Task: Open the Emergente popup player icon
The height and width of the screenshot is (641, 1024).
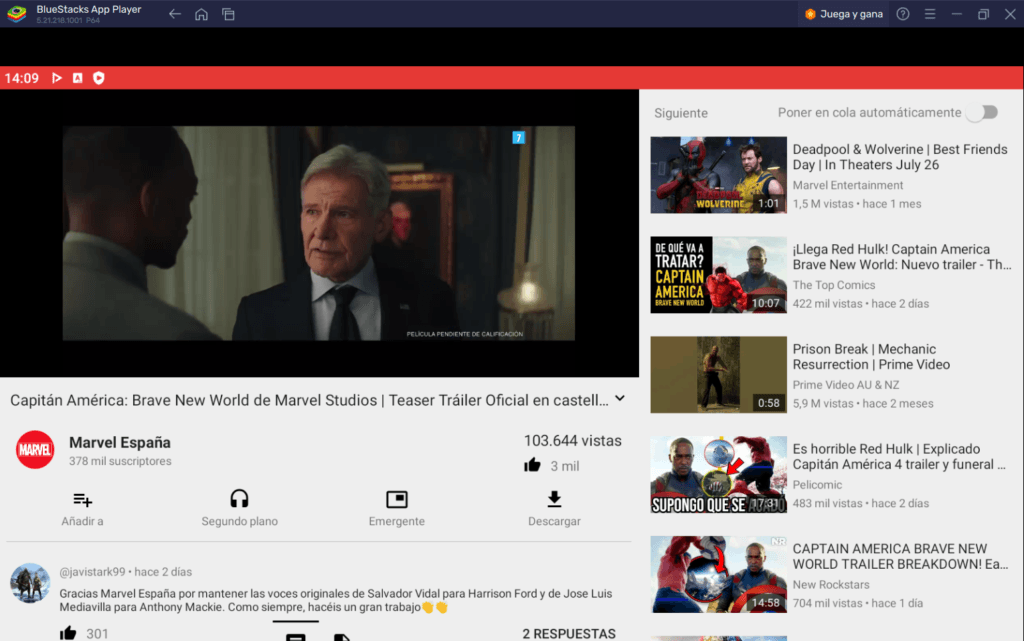Action: pyautogui.click(x=396, y=499)
